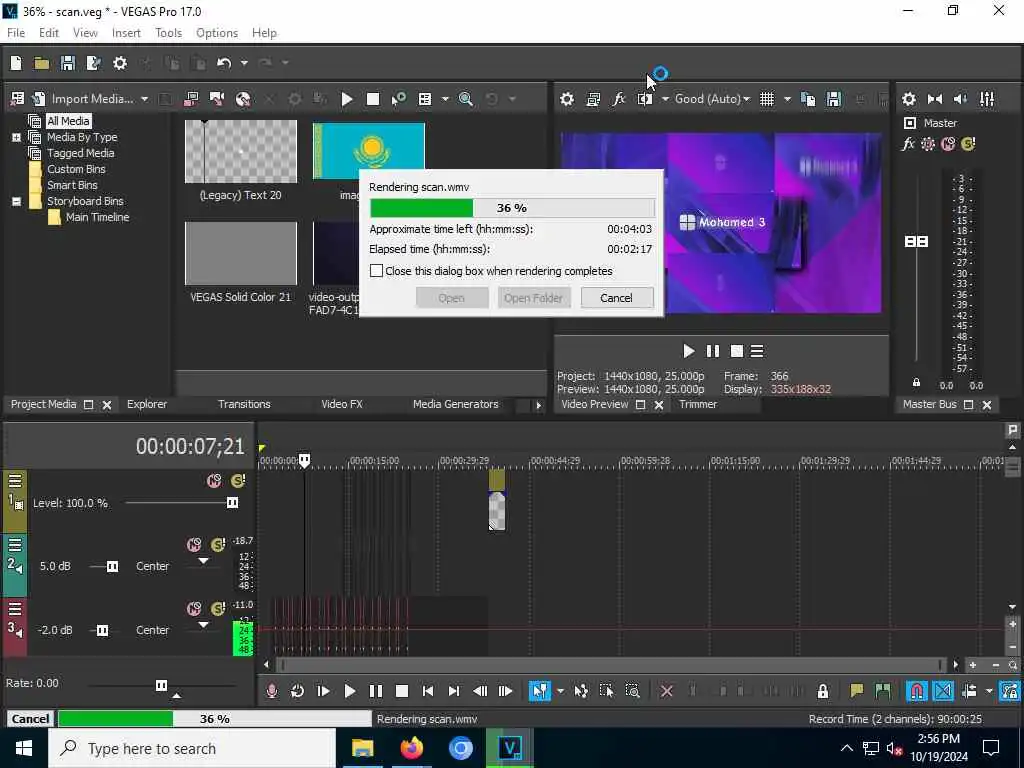This screenshot has width=1024, height=768.
Task: Save snapshot to file icon
Action: point(833,99)
